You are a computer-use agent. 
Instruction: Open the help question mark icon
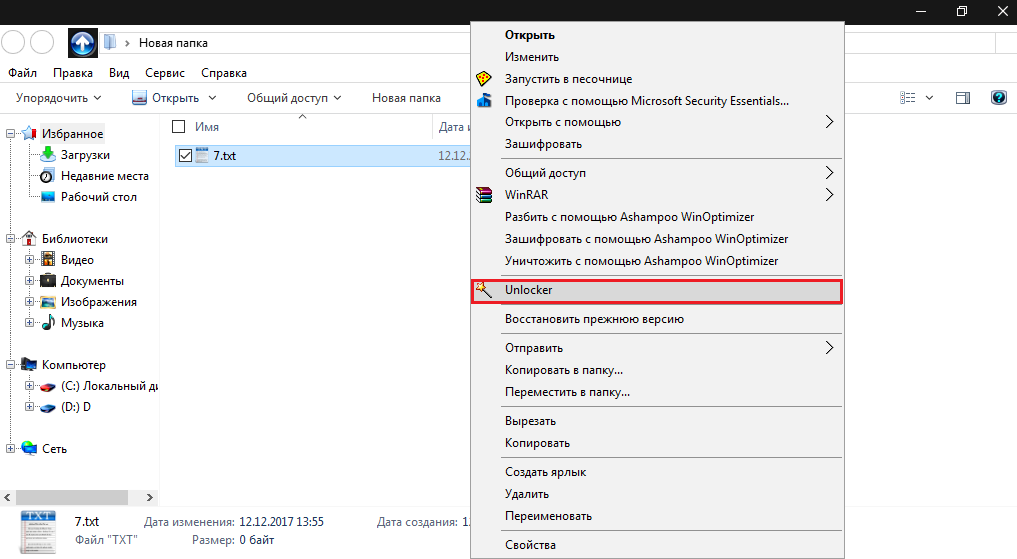click(x=997, y=98)
